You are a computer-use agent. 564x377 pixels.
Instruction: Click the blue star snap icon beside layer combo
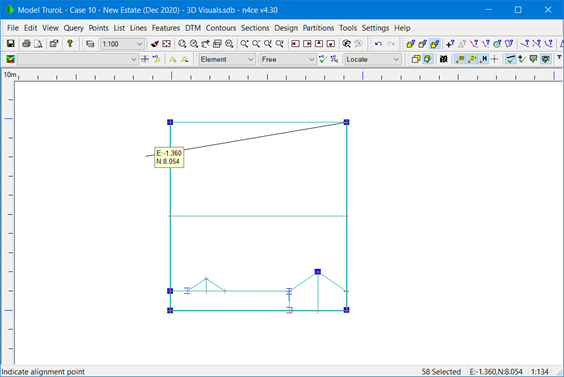[145, 59]
